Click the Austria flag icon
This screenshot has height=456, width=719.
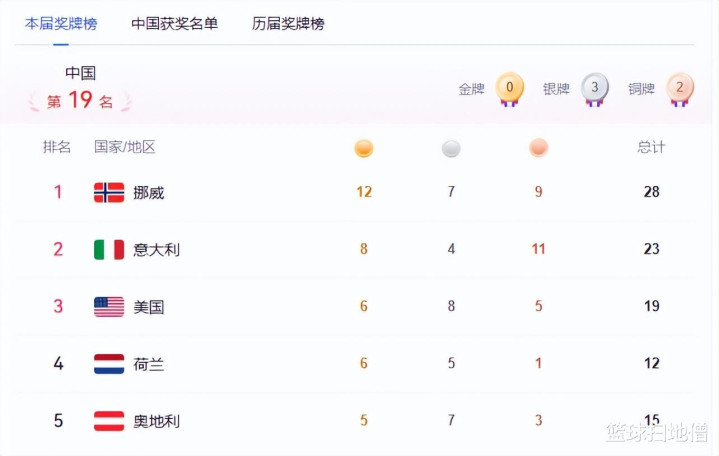(109, 421)
